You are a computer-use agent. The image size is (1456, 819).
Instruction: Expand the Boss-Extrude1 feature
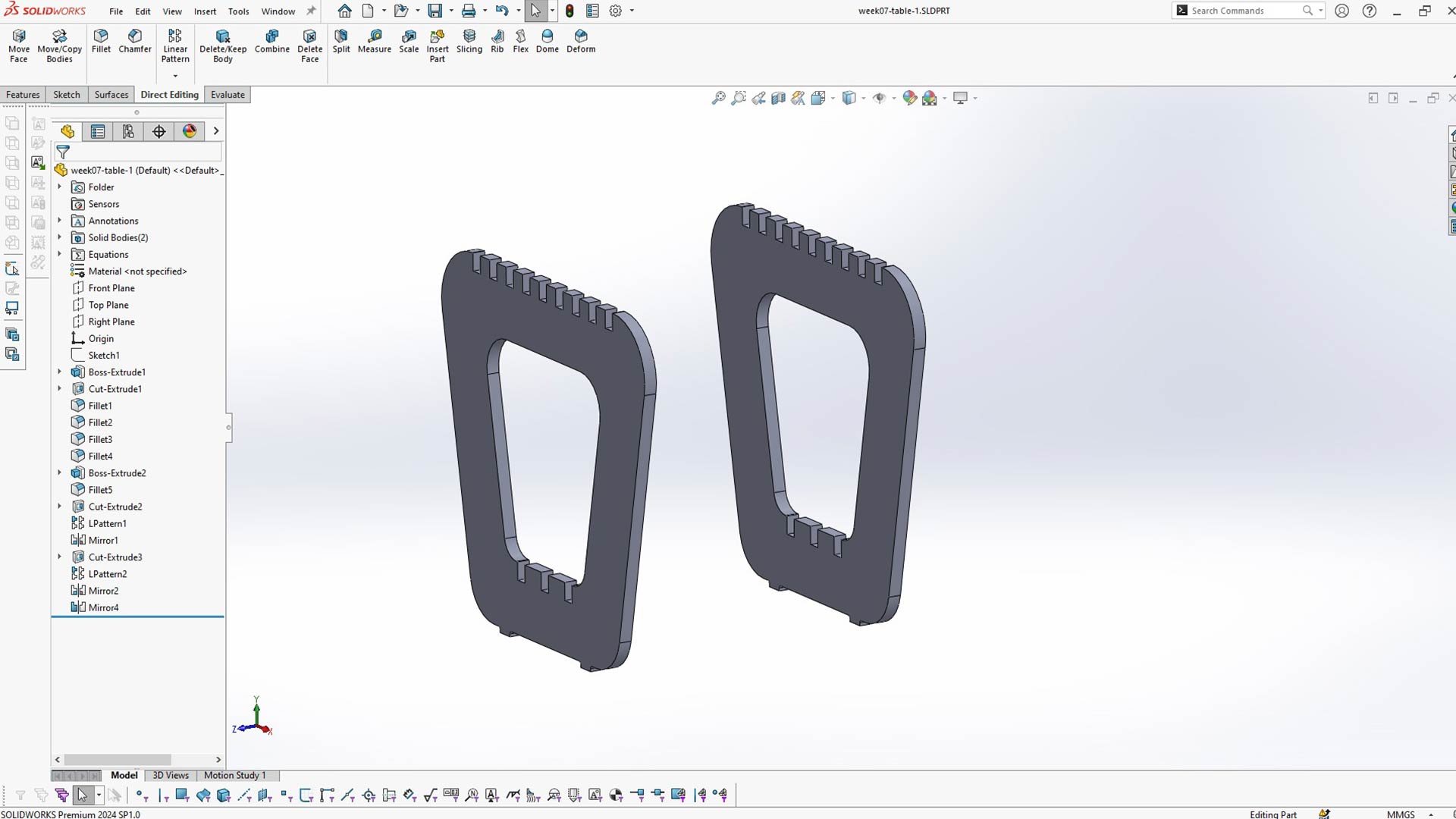pos(60,372)
